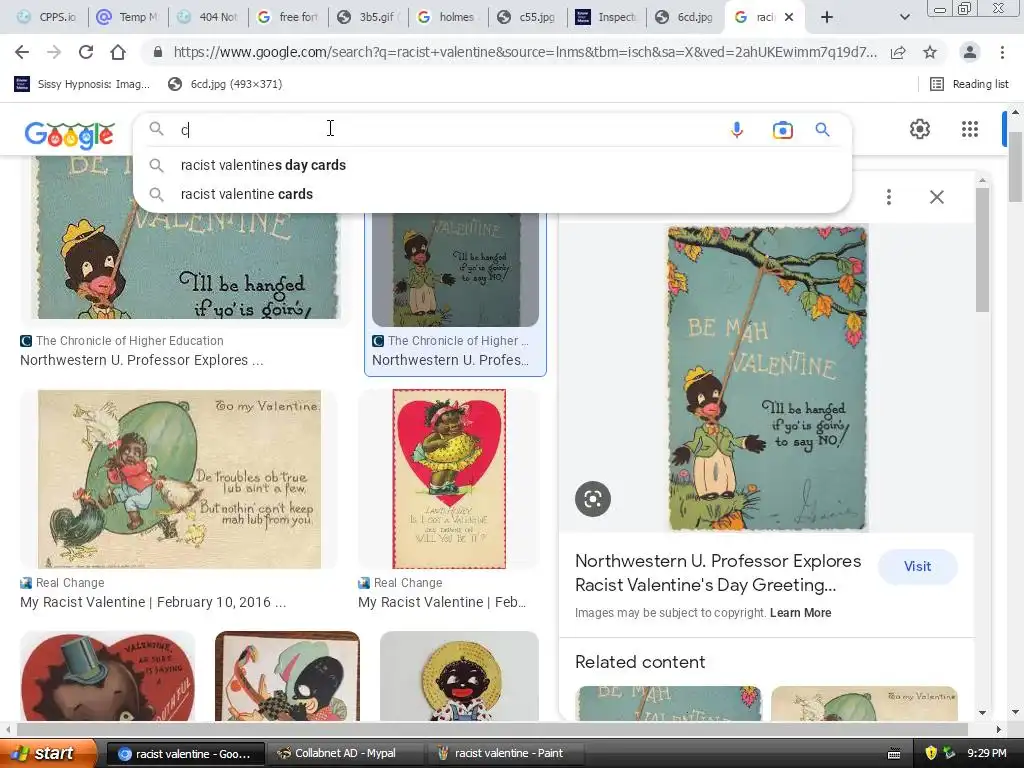Open second Related content 'To my Valentine' thumbnail
1024x768 pixels.
pyautogui.click(x=864, y=703)
